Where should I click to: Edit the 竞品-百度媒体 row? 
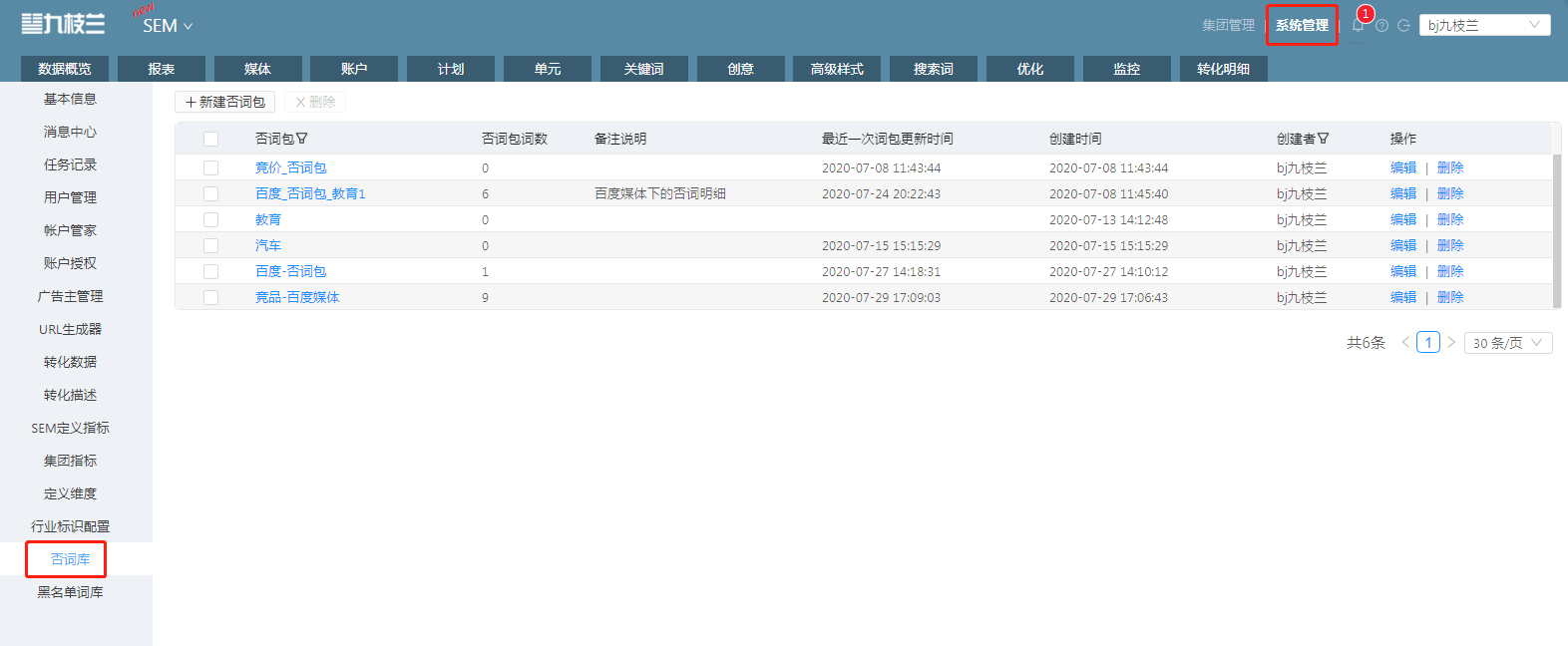pyautogui.click(x=1403, y=297)
